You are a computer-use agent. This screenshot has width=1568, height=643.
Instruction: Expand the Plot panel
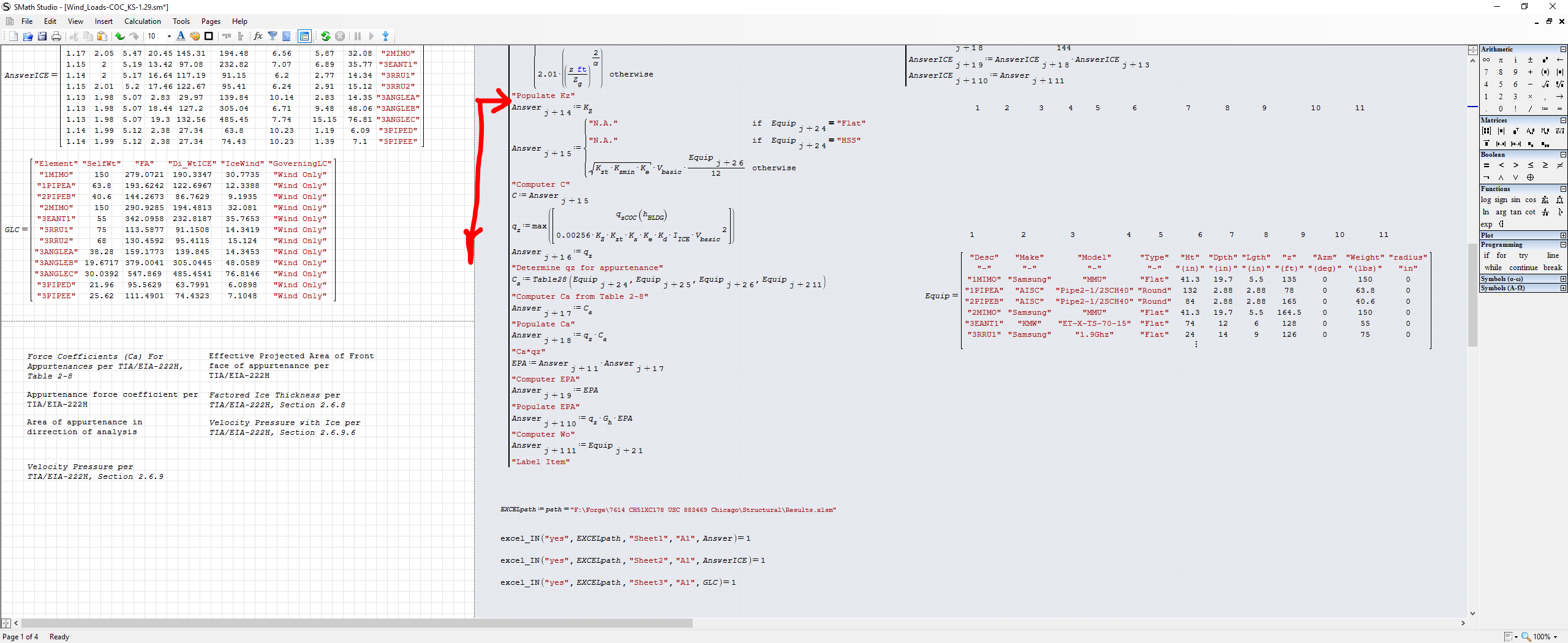click(x=1562, y=235)
